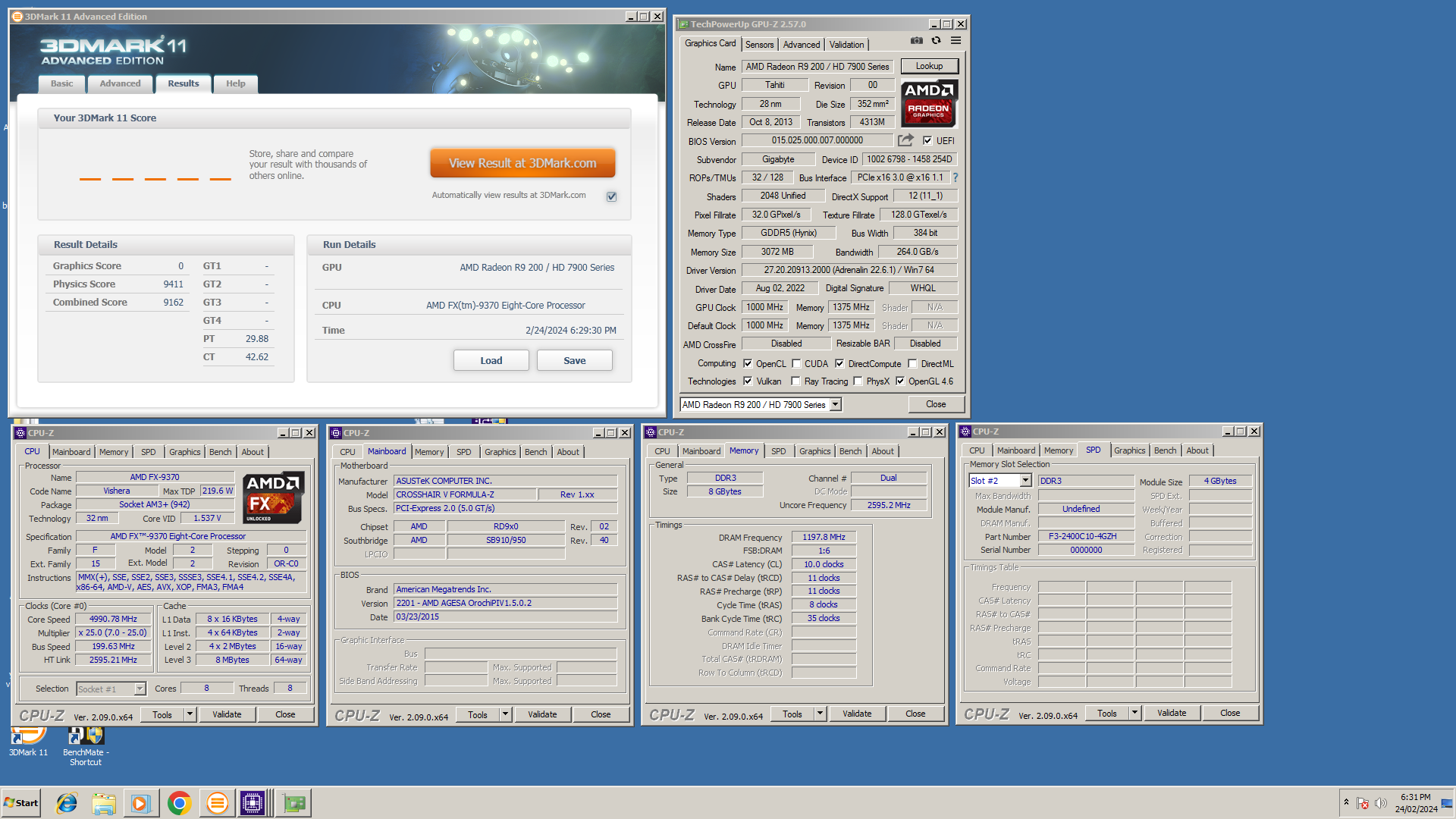Toggle the Ray Tracing checkbox
This screenshot has height=819, width=1456.
click(x=795, y=381)
